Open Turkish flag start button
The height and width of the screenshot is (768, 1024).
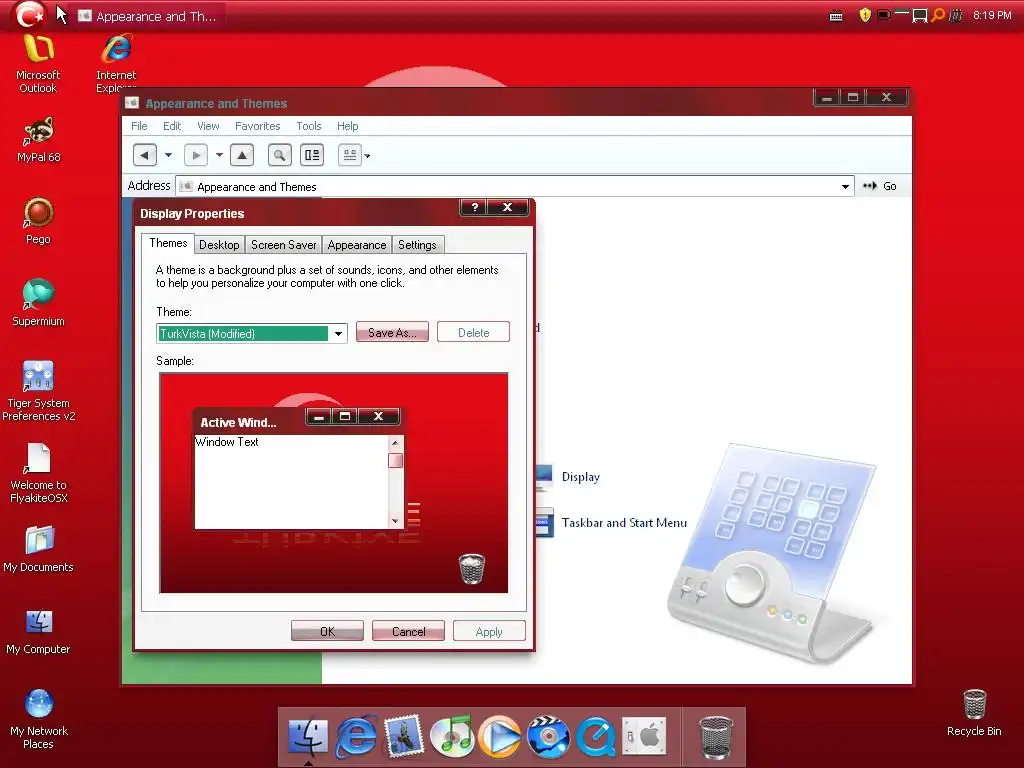tap(30, 14)
